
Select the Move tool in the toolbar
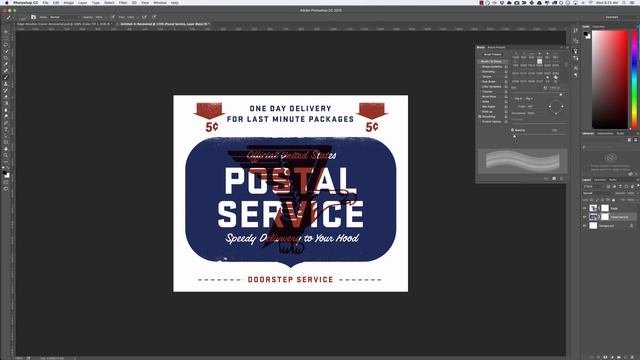click(x=6, y=32)
